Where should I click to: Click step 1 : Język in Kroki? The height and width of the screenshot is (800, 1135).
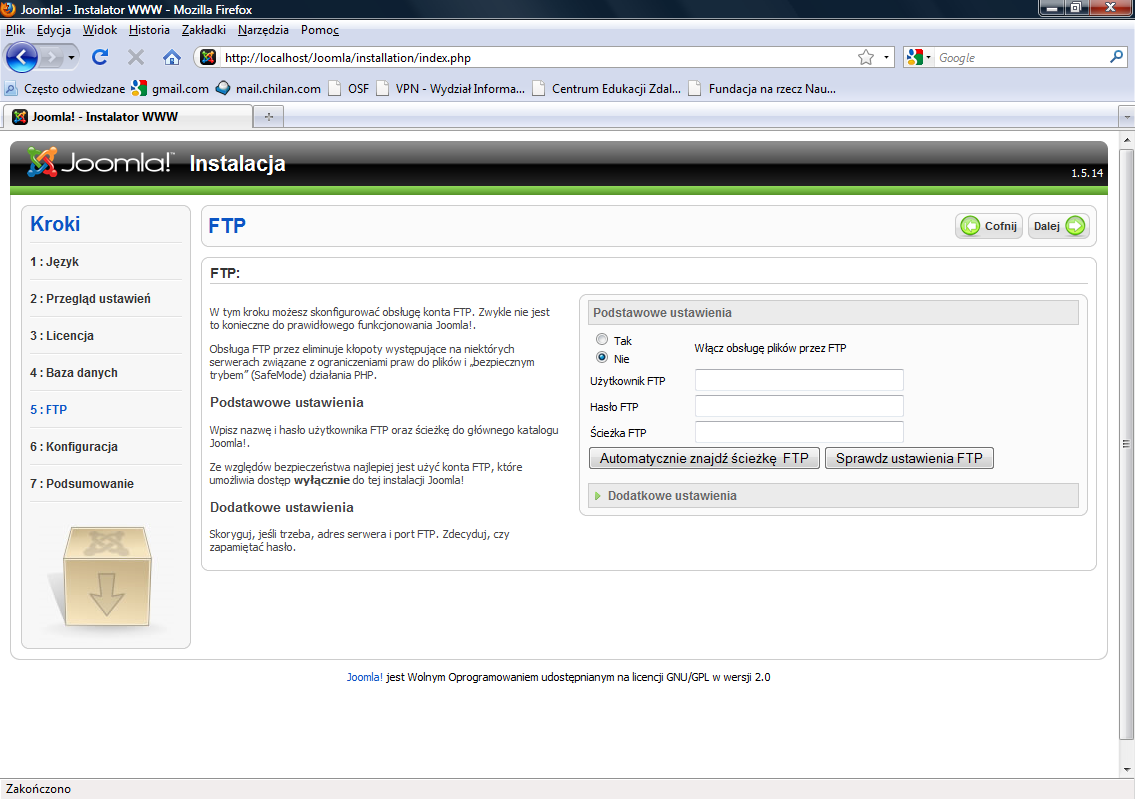tap(54, 261)
